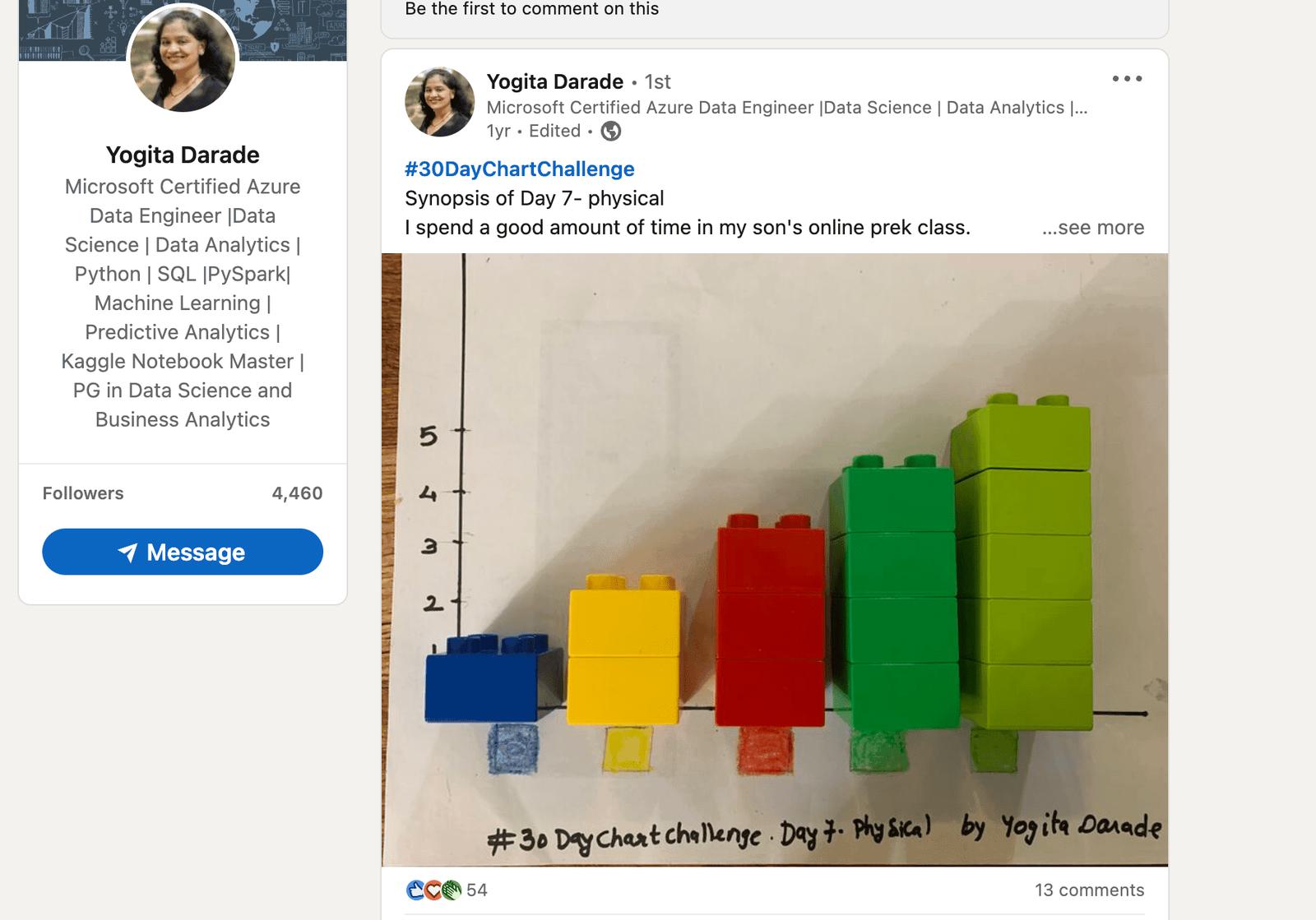The width and height of the screenshot is (1316, 920).
Task: Click Yogita Darade name in sidebar card
Action: [x=183, y=155]
